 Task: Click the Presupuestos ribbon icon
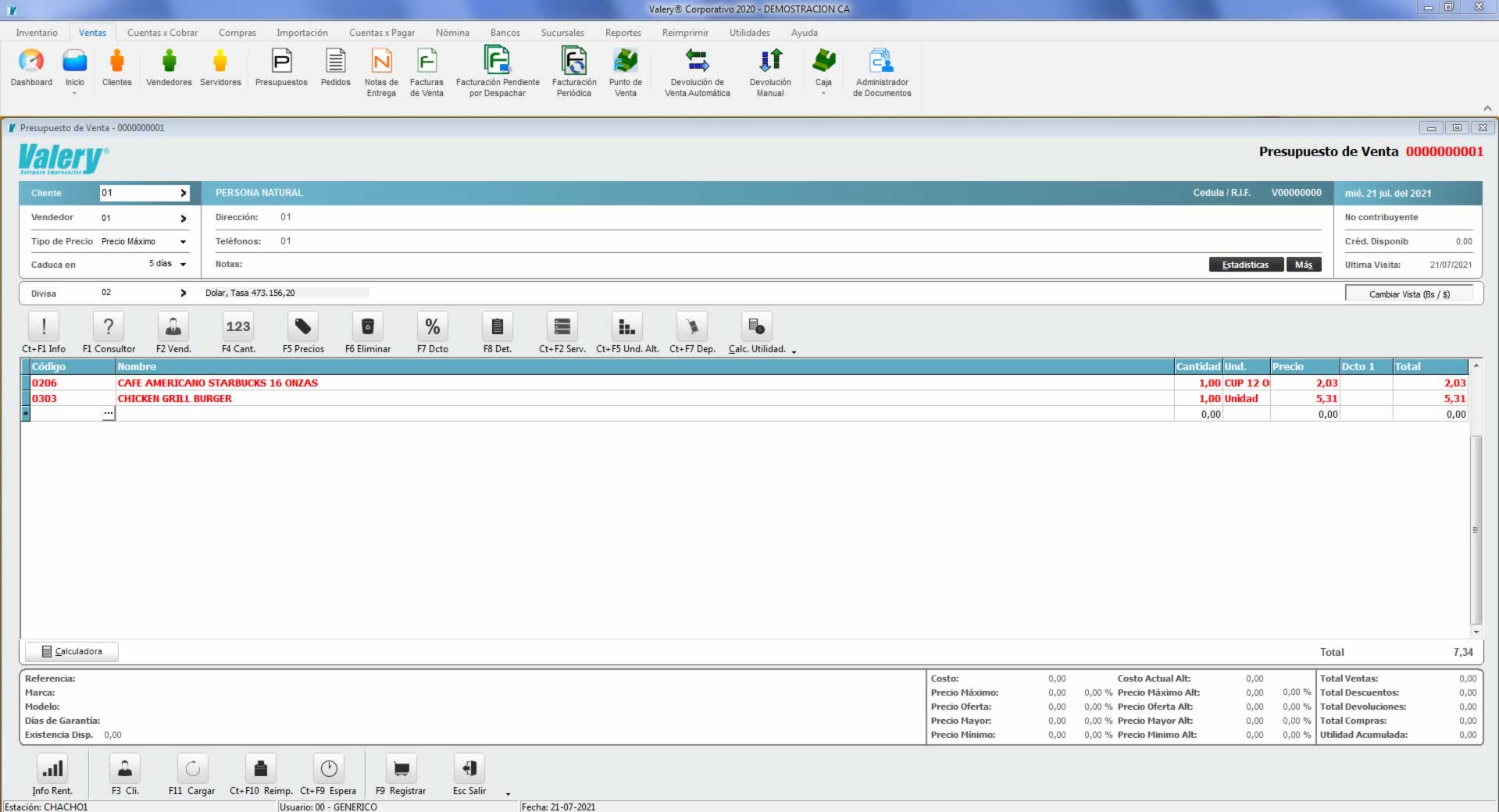point(281,62)
